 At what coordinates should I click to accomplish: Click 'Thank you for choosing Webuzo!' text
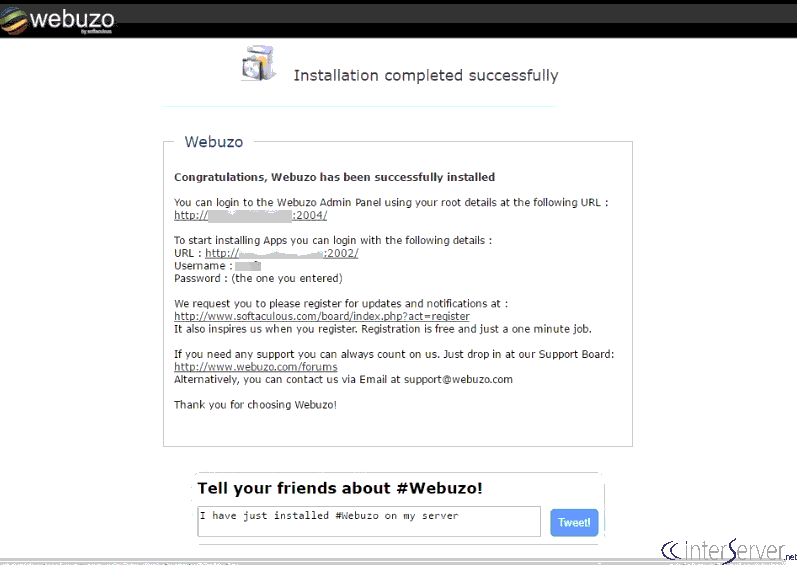coord(255,405)
